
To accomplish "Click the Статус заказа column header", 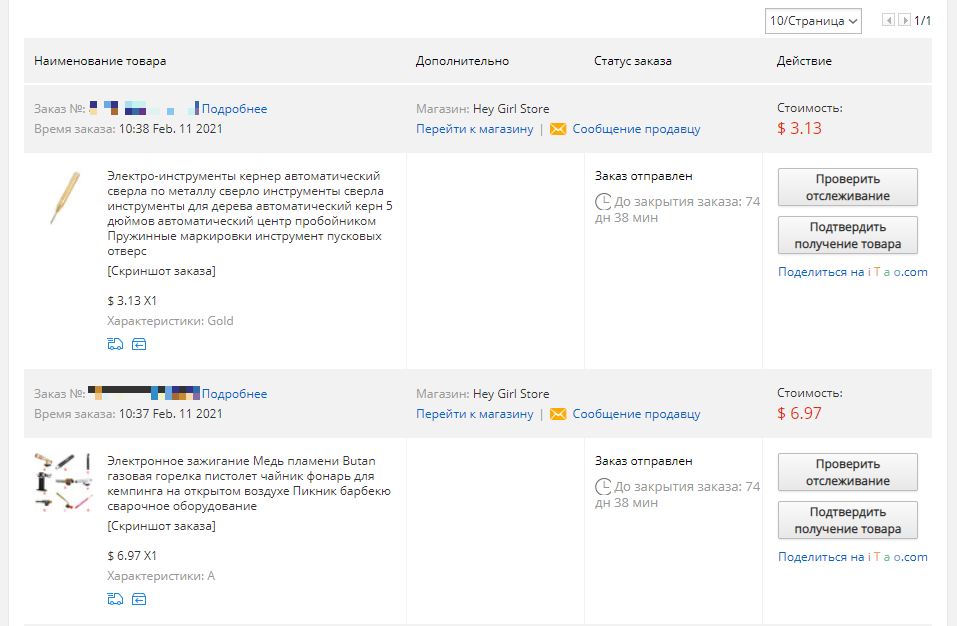I will coord(633,61).
